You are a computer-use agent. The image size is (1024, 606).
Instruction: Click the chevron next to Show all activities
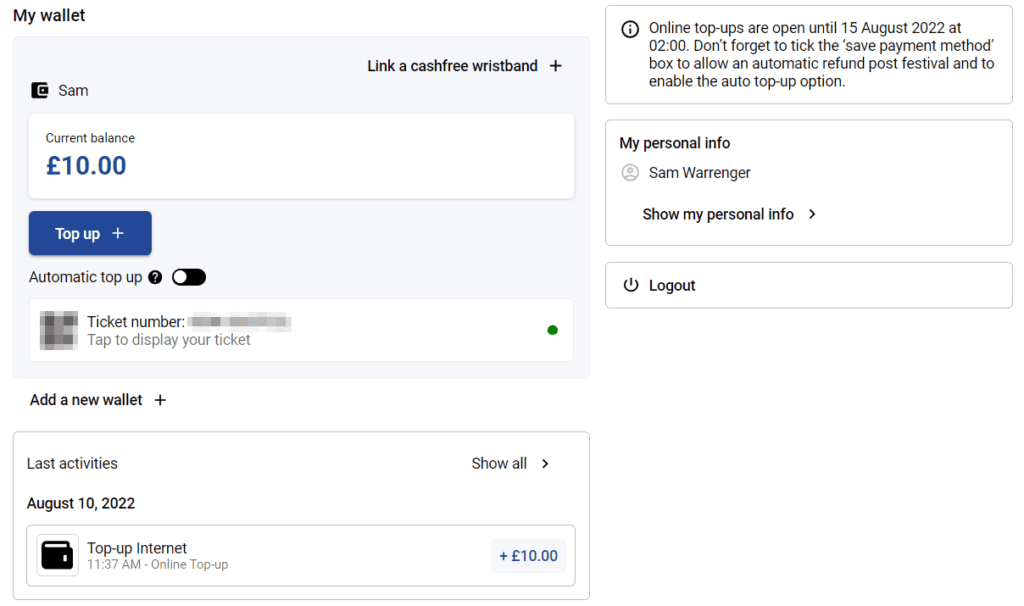pyautogui.click(x=545, y=464)
